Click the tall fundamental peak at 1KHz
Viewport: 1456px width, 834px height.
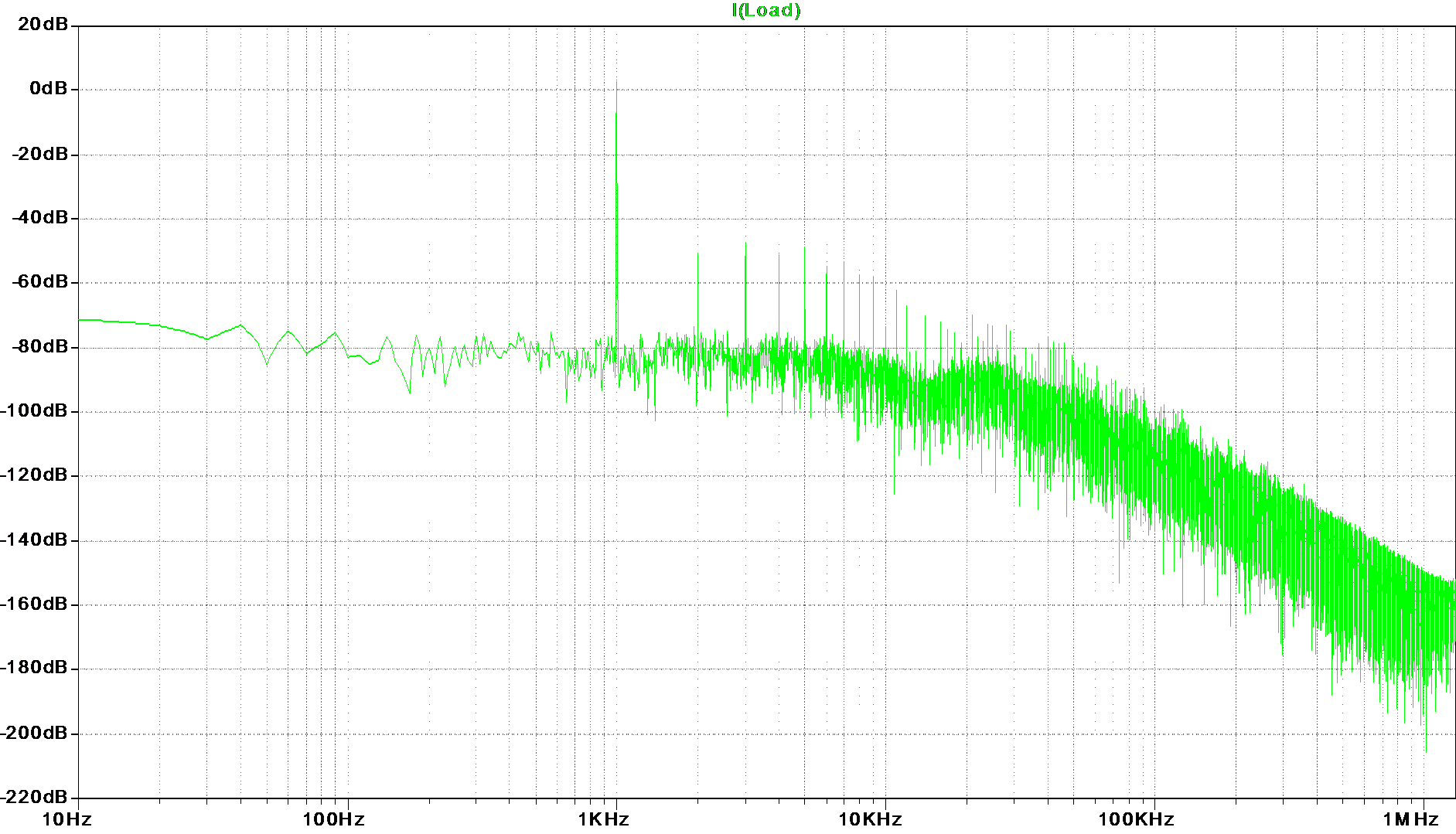pos(616,209)
